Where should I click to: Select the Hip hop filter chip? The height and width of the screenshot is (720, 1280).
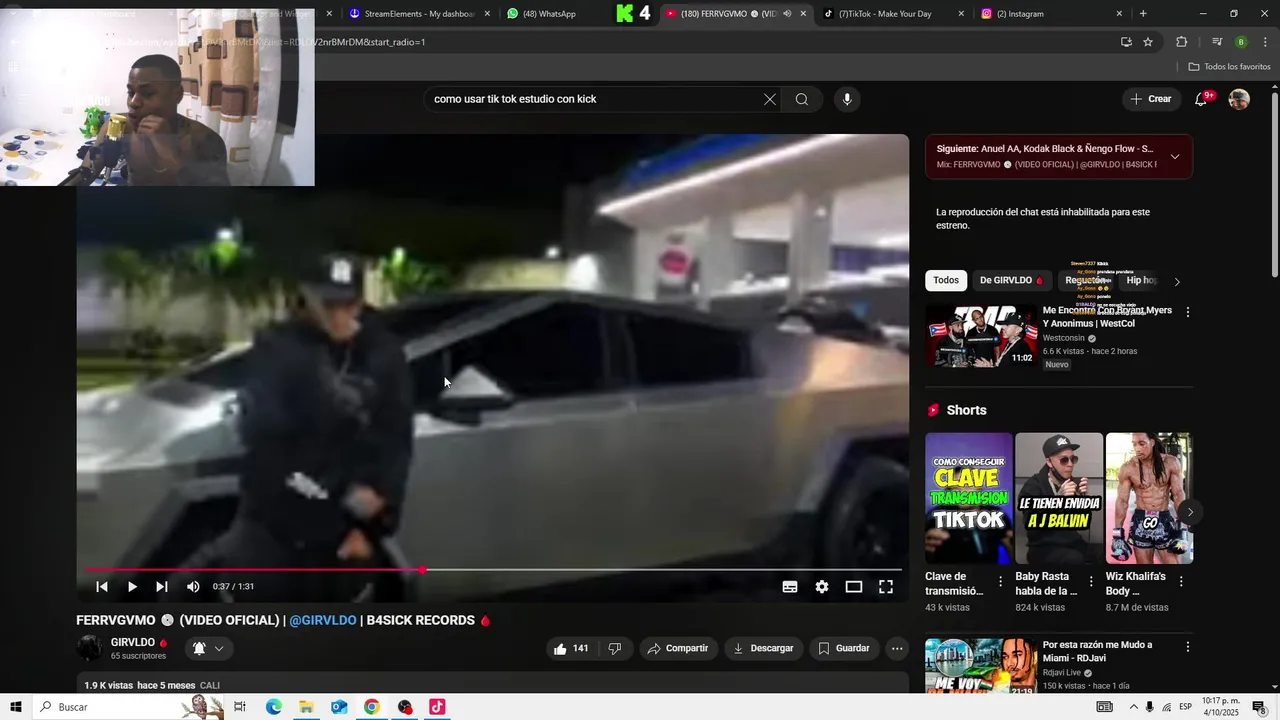pos(1141,281)
